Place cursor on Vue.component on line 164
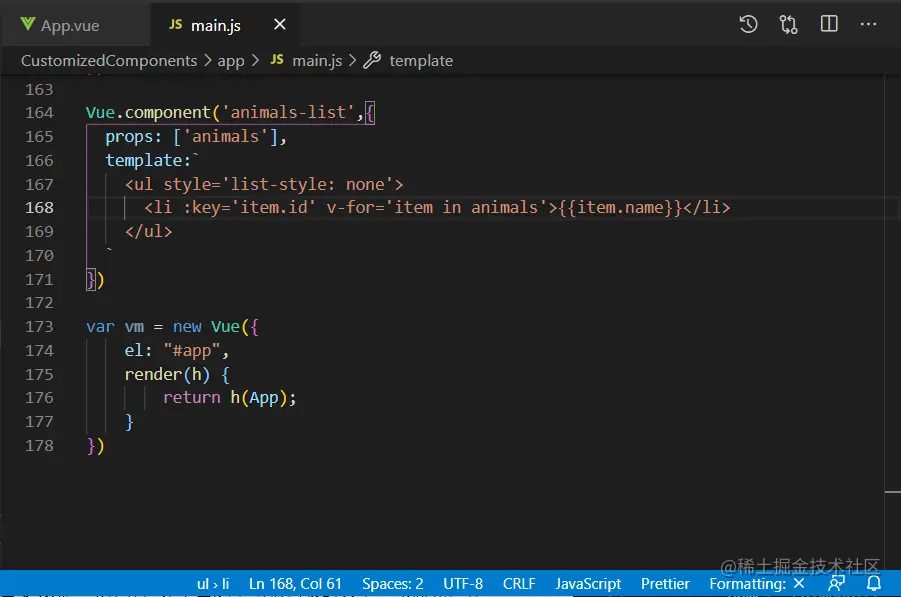Screen dimensions: 901x597 pos(148,113)
